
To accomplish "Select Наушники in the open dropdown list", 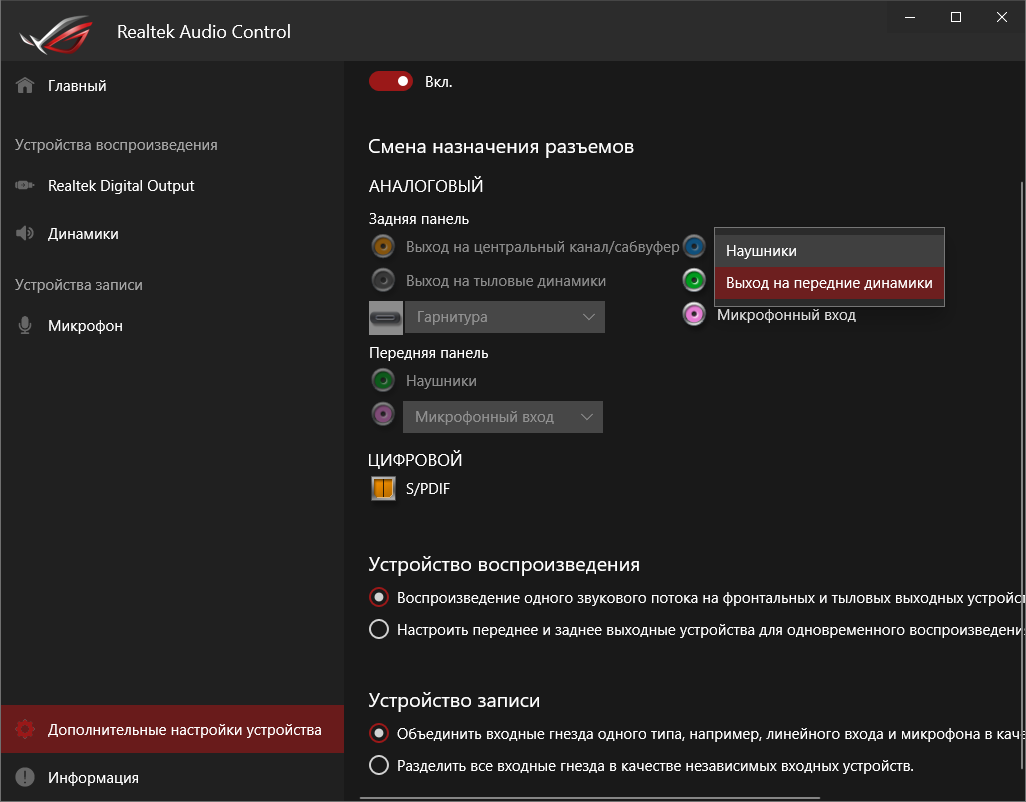I will point(828,251).
